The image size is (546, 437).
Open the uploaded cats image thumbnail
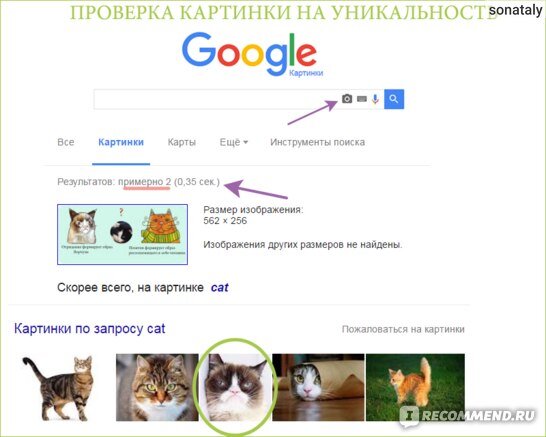click(x=123, y=234)
